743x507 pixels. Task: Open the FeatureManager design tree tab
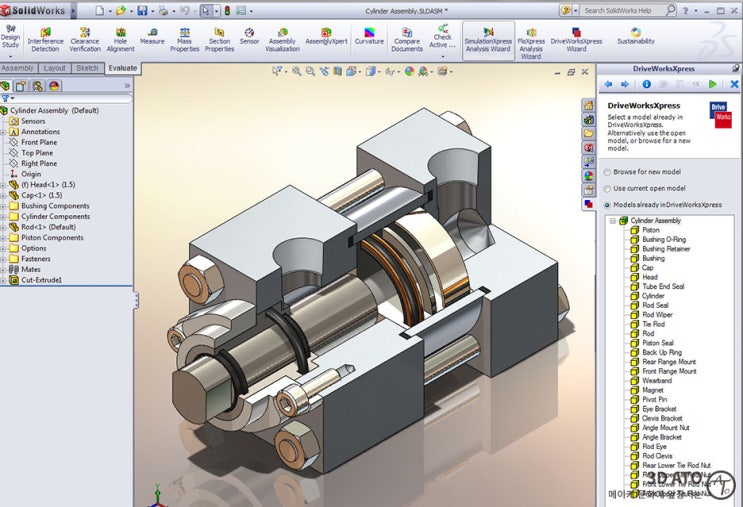pyautogui.click(x=5, y=86)
